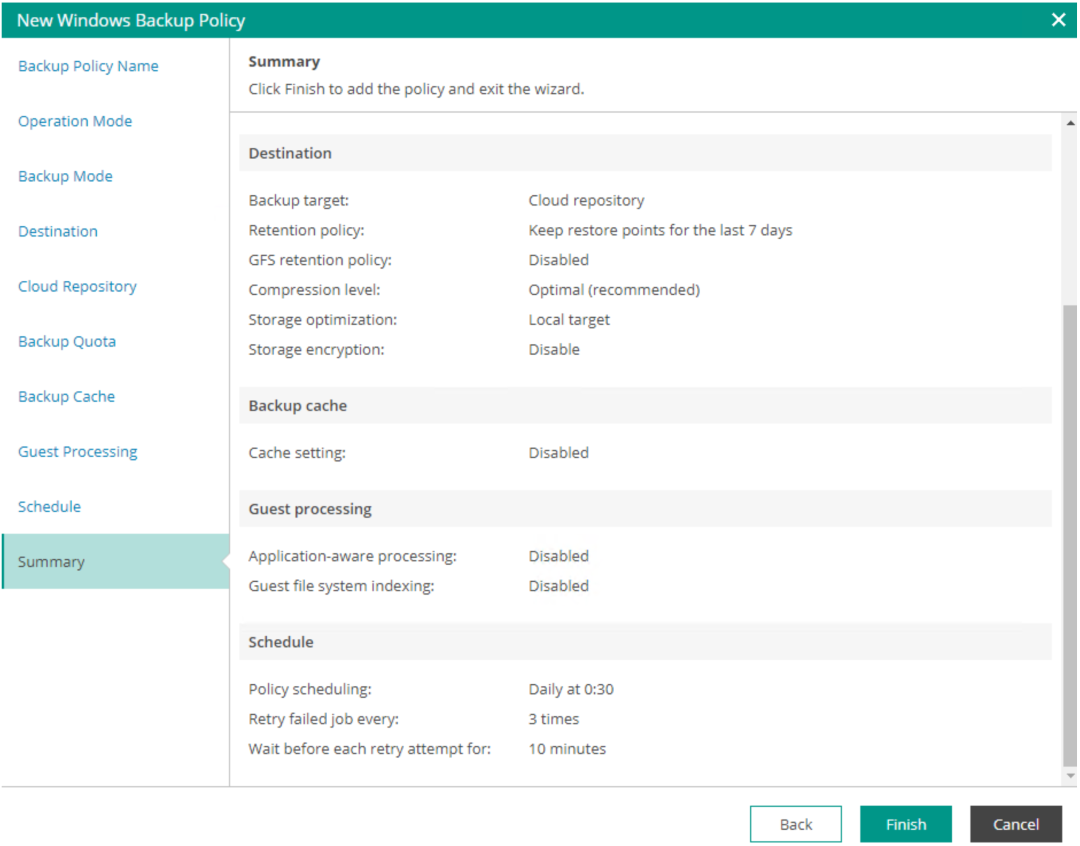
Task: Close the New Windows Backup Policy wizard
Action: point(1058,19)
